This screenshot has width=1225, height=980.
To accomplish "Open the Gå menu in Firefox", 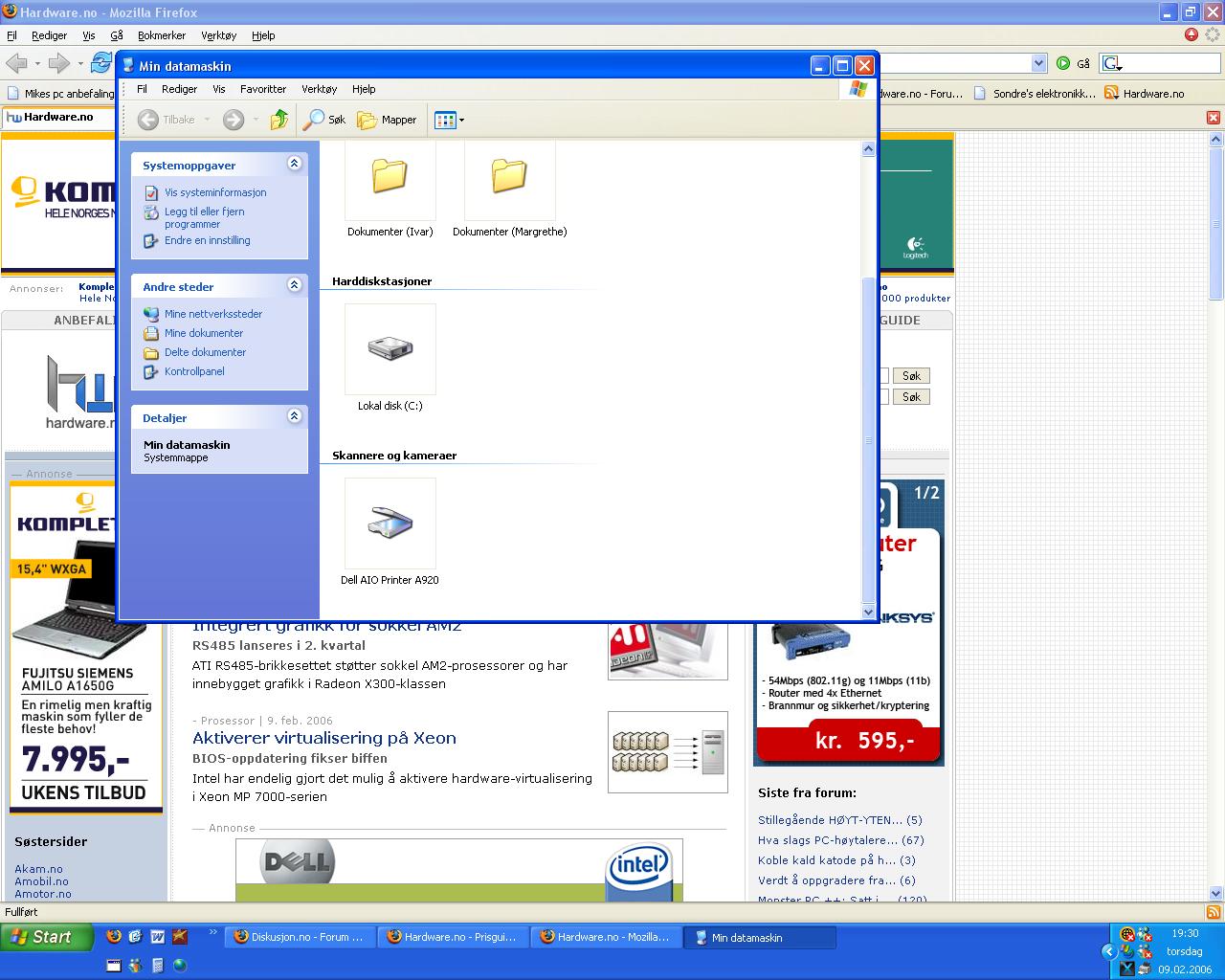I will tap(117, 35).
